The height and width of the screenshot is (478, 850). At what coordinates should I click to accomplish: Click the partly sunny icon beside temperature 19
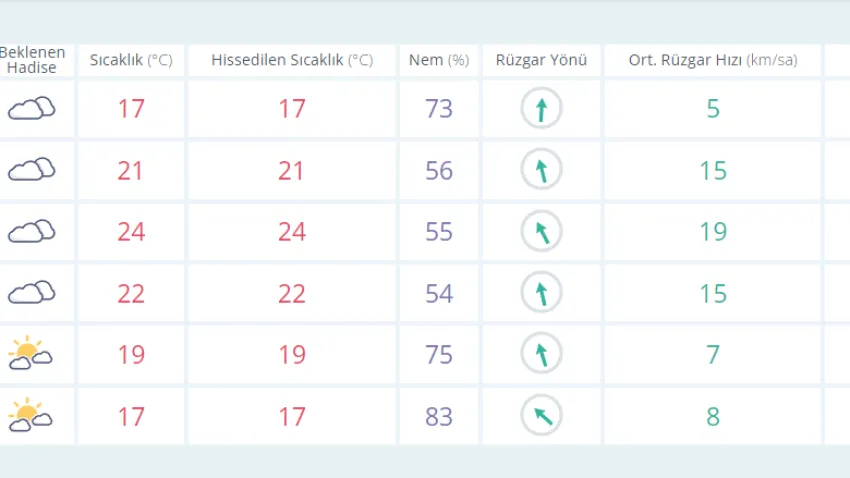click(x=30, y=354)
